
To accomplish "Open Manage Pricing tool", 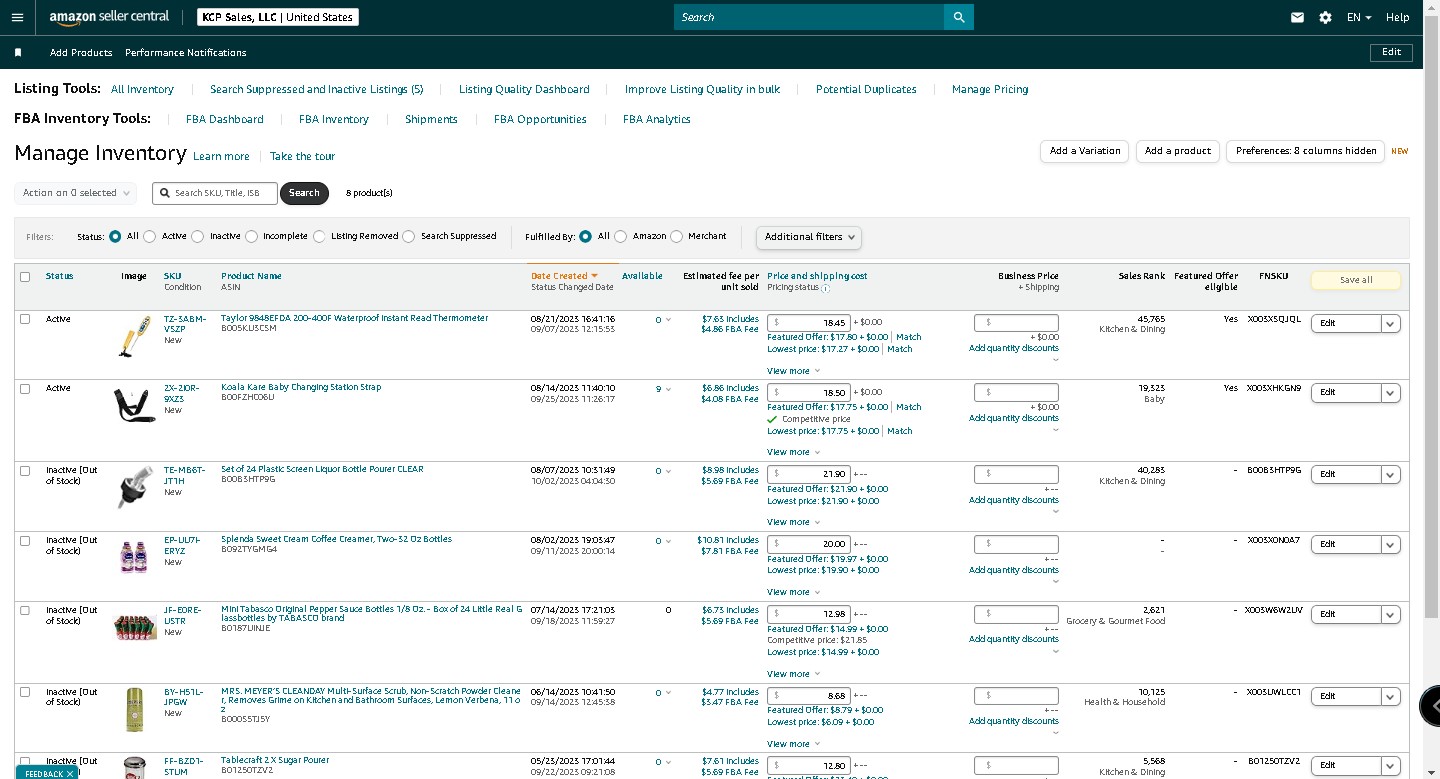I will pyautogui.click(x=990, y=89).
